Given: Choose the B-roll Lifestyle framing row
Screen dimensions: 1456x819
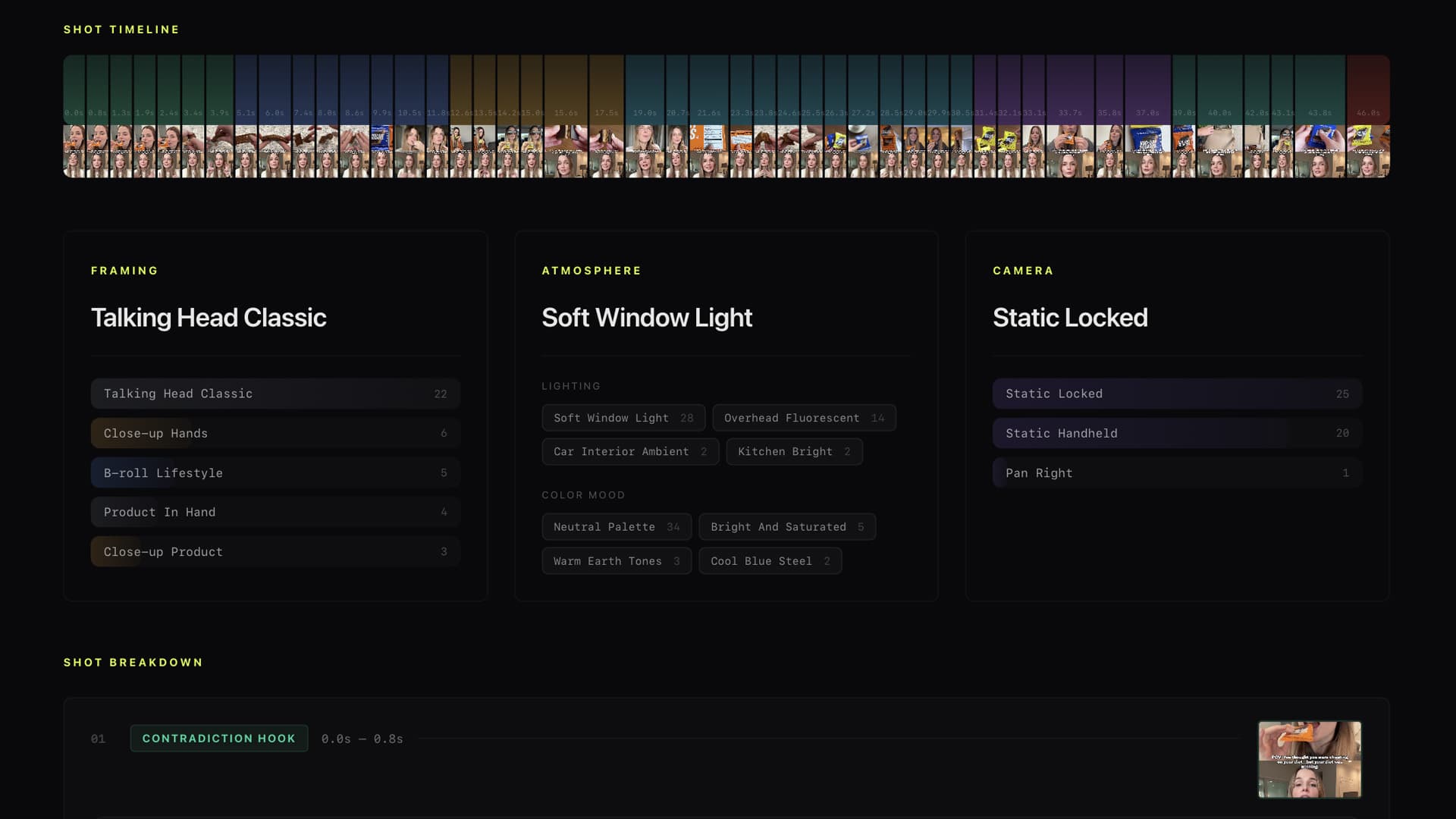Looking at the screenshot, I should (275, 472).
